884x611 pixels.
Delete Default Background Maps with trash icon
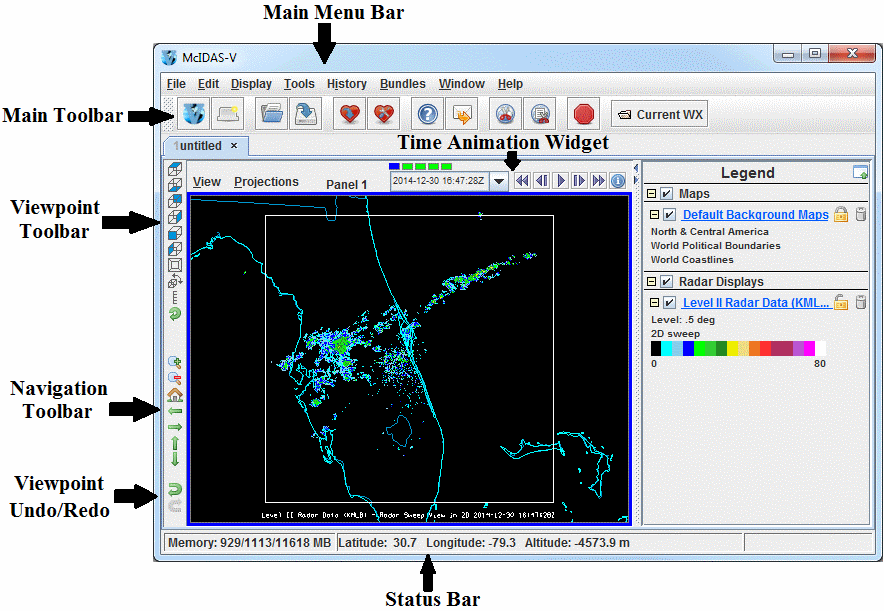coord(860,214)
